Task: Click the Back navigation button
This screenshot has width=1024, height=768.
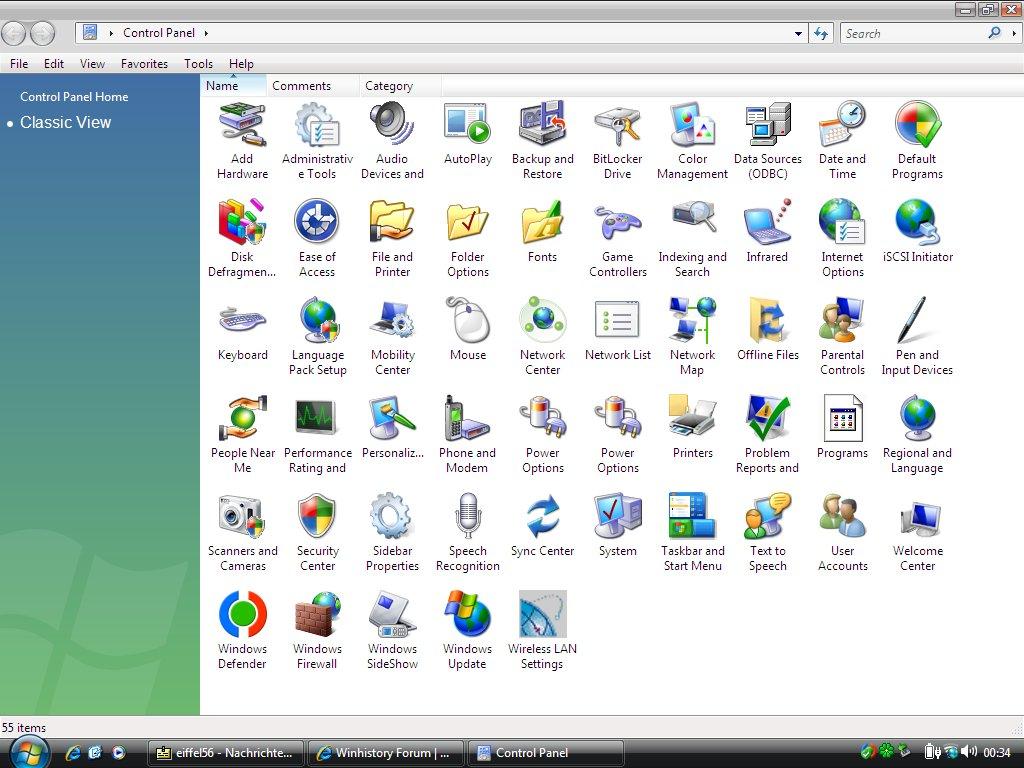Action: (x=15, y=33)
